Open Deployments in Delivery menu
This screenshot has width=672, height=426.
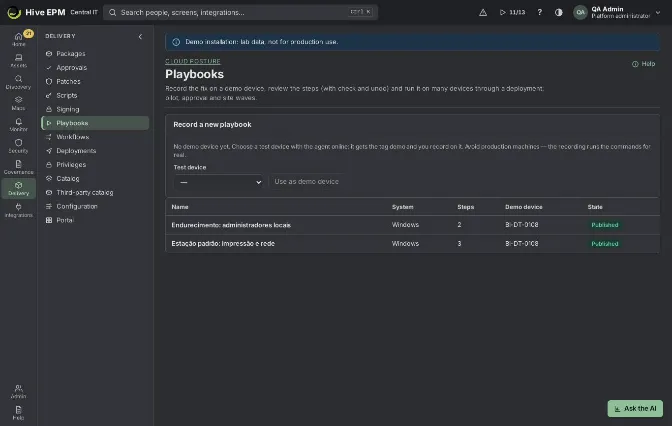[95, 150]
